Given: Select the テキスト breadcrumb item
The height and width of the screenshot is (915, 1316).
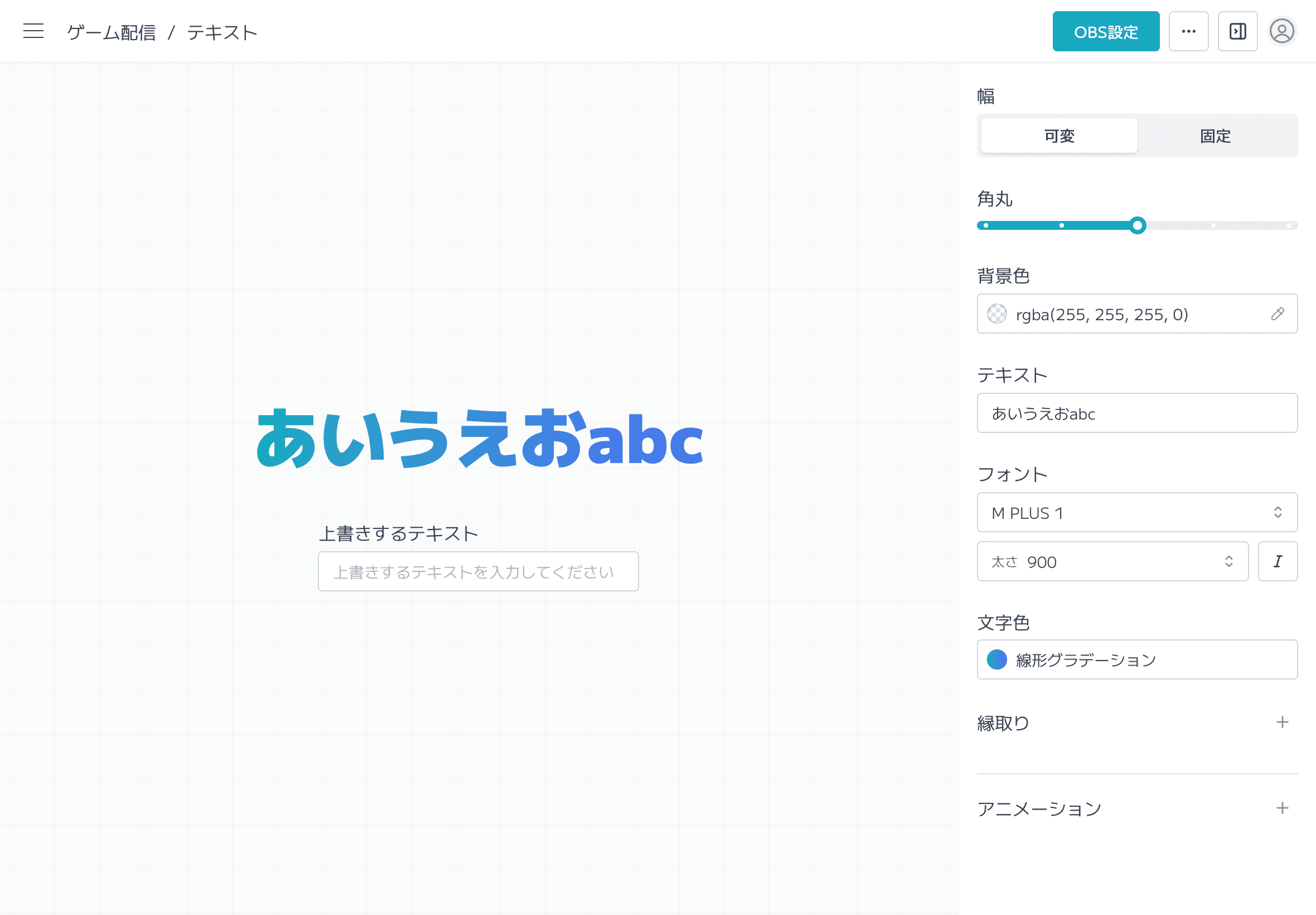Looking at the screenshot, I should click(222, 32).
